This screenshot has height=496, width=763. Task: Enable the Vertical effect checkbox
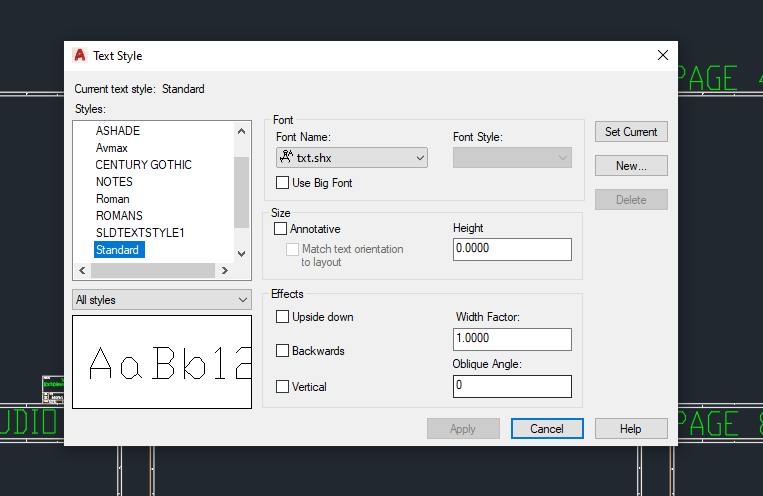pyautogui.click(x=282, y=386)
